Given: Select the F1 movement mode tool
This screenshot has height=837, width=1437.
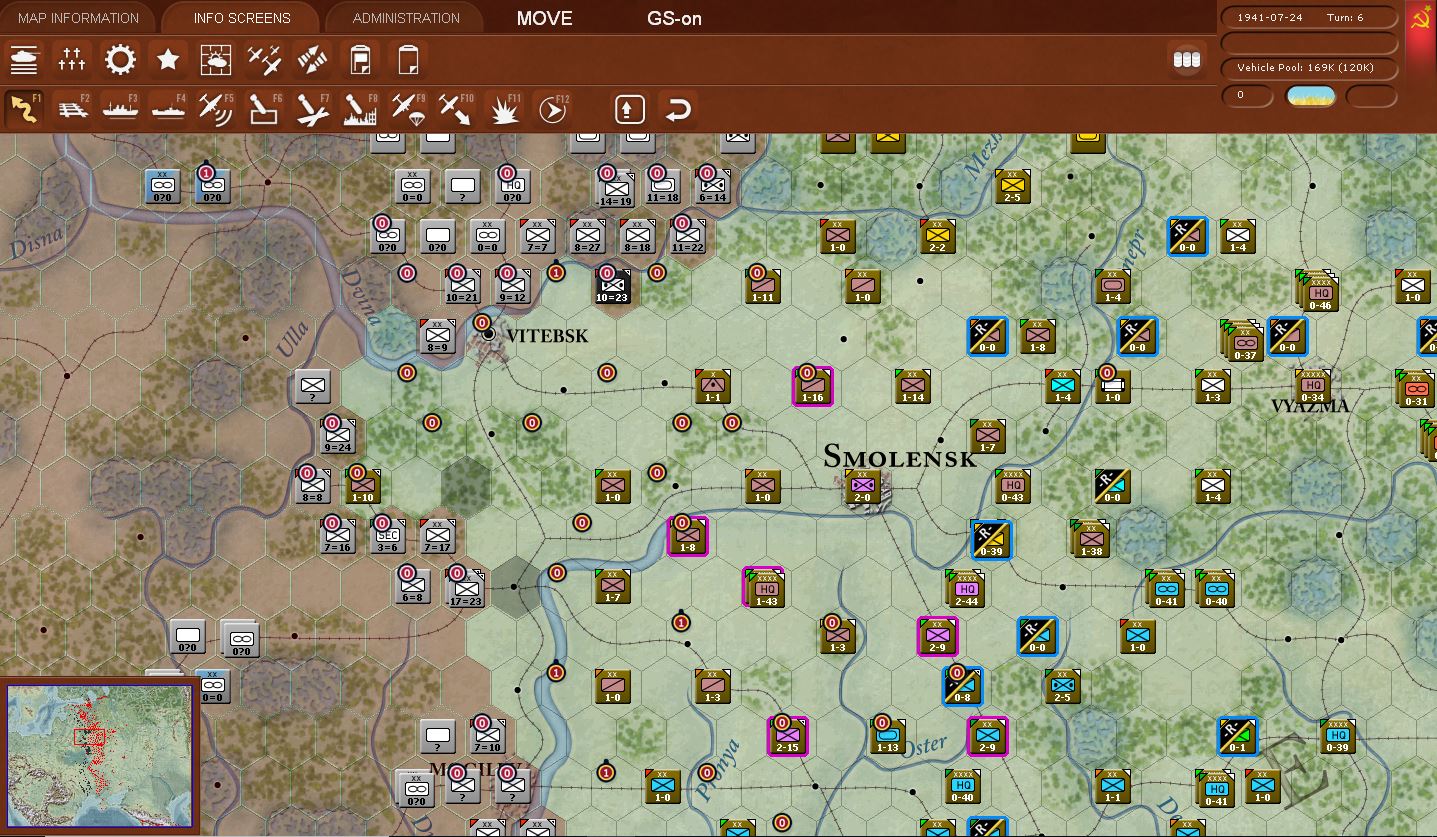Looking at the screenshot, I should tap(24, 108).
